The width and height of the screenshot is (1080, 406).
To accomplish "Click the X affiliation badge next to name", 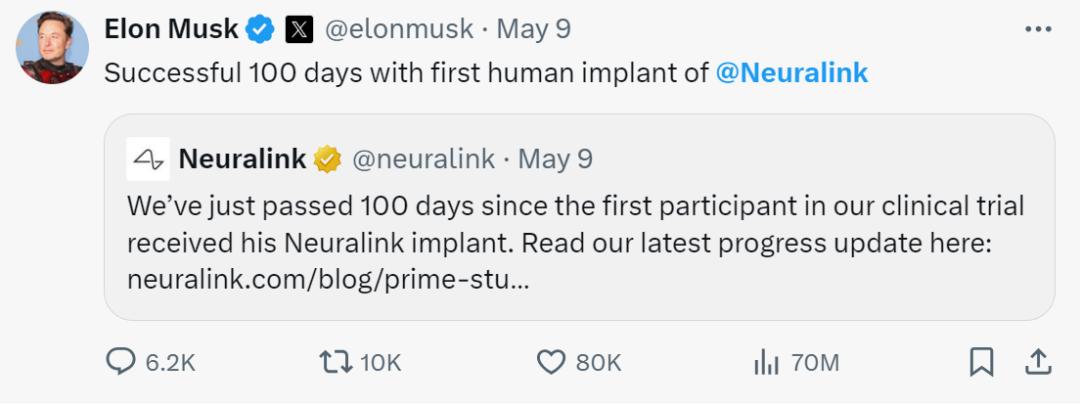I will pyautogui.click(x=299, y=30).
